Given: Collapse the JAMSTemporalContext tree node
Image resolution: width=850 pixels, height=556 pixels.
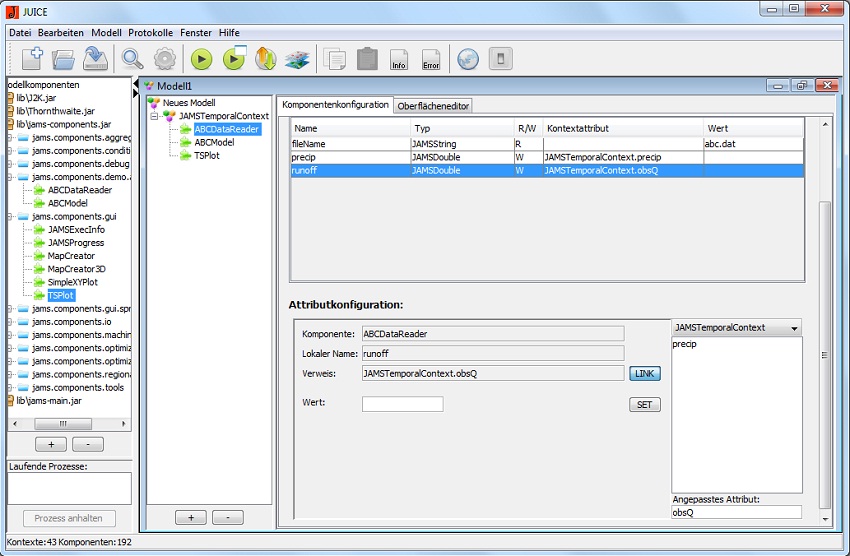Looking at the screenshot, I should coord(155,116).
